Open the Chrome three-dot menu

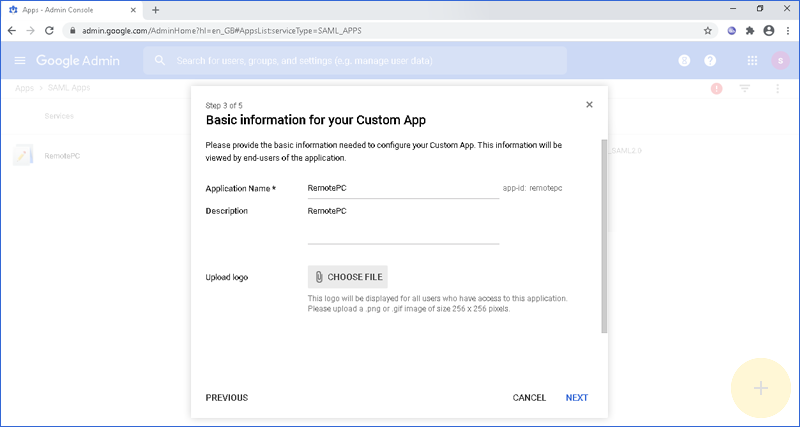(786, 30)
